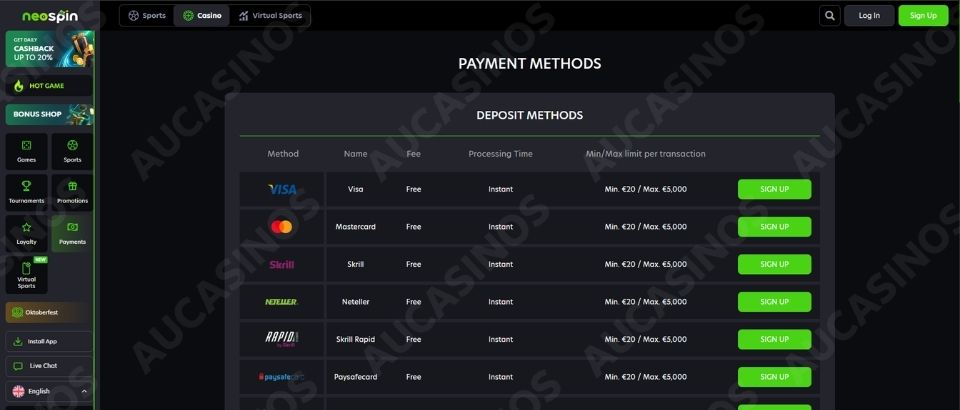Click the "Mastercard" name cell
The image size is (960, 410).
[356, 227]
